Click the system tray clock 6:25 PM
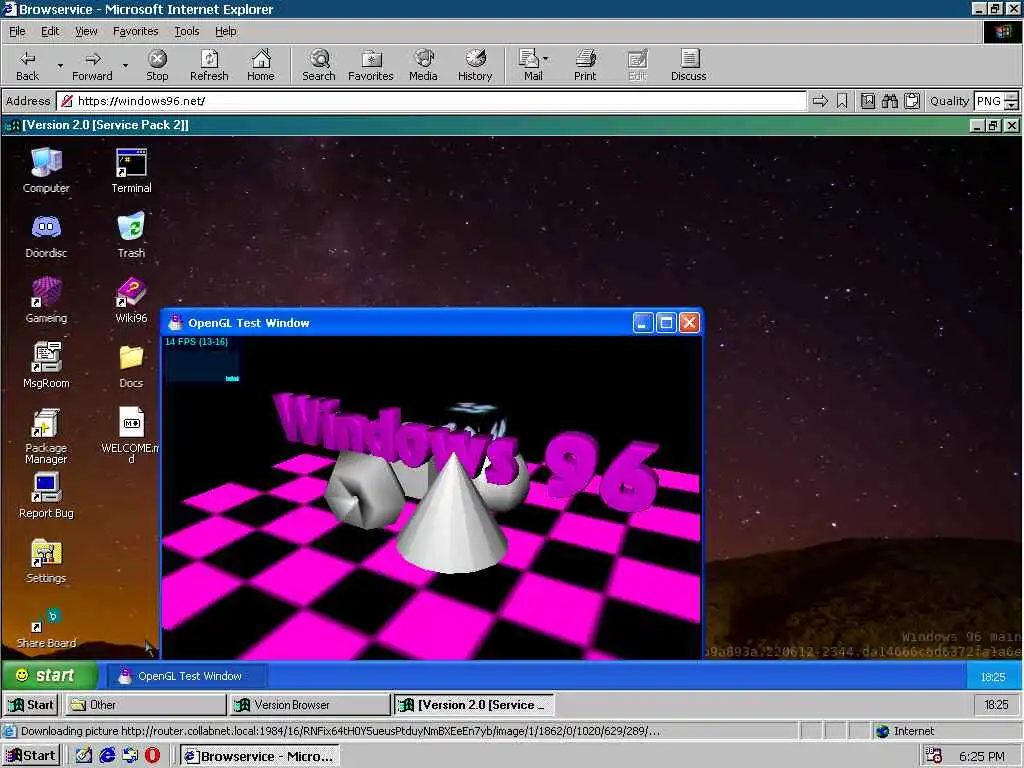This screenshot has width=1024, height=768. click(982, 756)
